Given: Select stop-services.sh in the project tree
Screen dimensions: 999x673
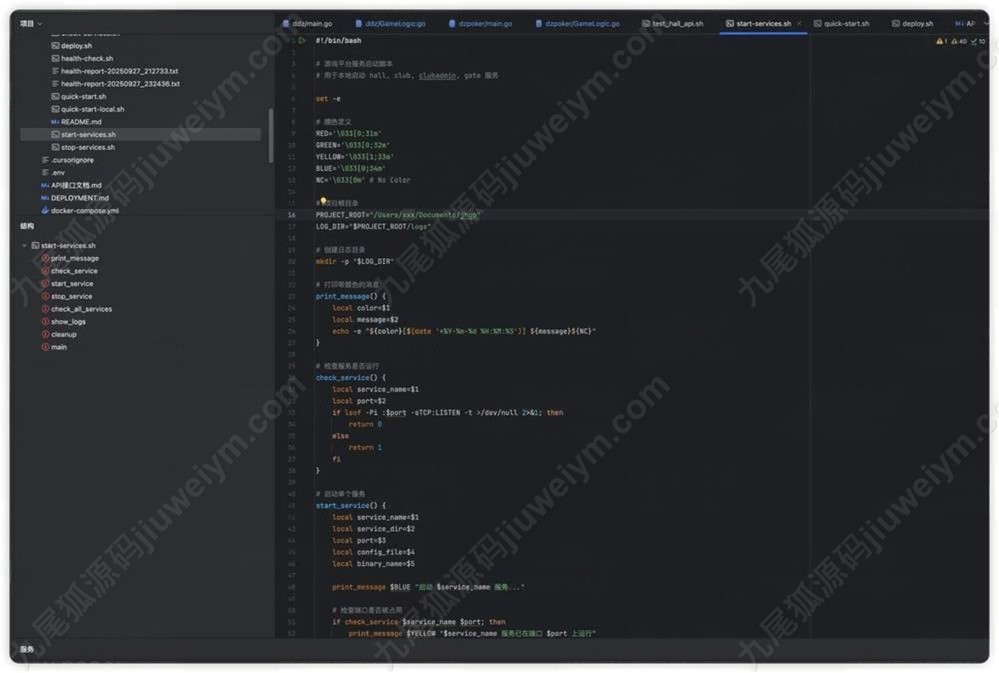Looking at the screenshot, I should (88, 147).
